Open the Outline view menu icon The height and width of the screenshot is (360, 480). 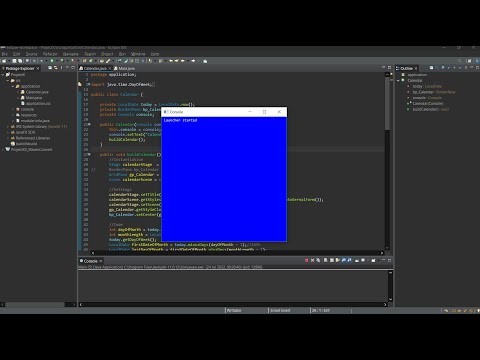466,68
